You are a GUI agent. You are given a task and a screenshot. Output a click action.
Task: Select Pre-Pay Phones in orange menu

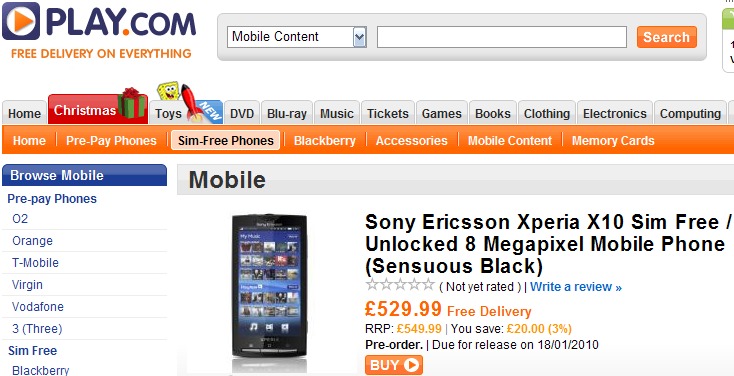pos(111,140)
